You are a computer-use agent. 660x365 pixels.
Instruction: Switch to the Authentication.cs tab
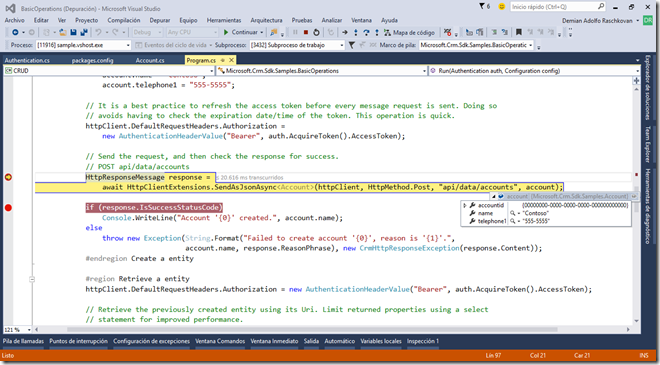click(x=27, y=60)
